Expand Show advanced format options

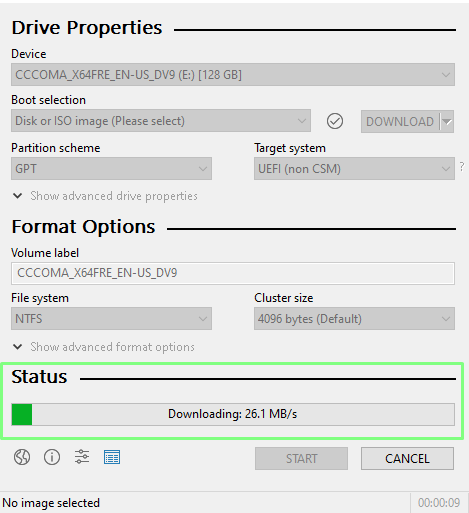(x=104, y=347)
